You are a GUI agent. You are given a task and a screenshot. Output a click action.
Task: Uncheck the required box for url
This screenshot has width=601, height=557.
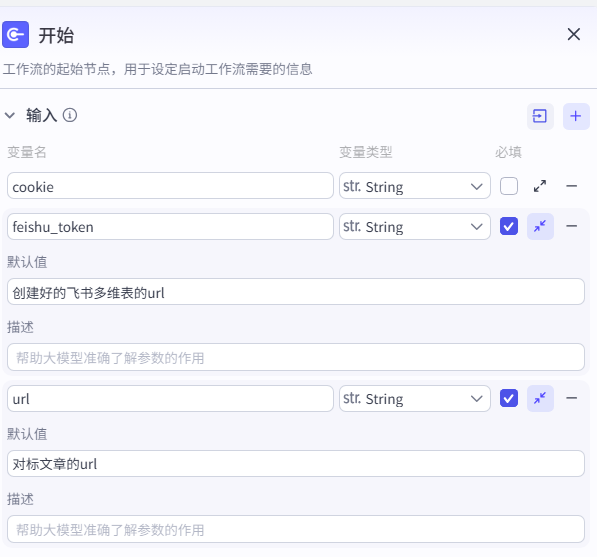509,398
